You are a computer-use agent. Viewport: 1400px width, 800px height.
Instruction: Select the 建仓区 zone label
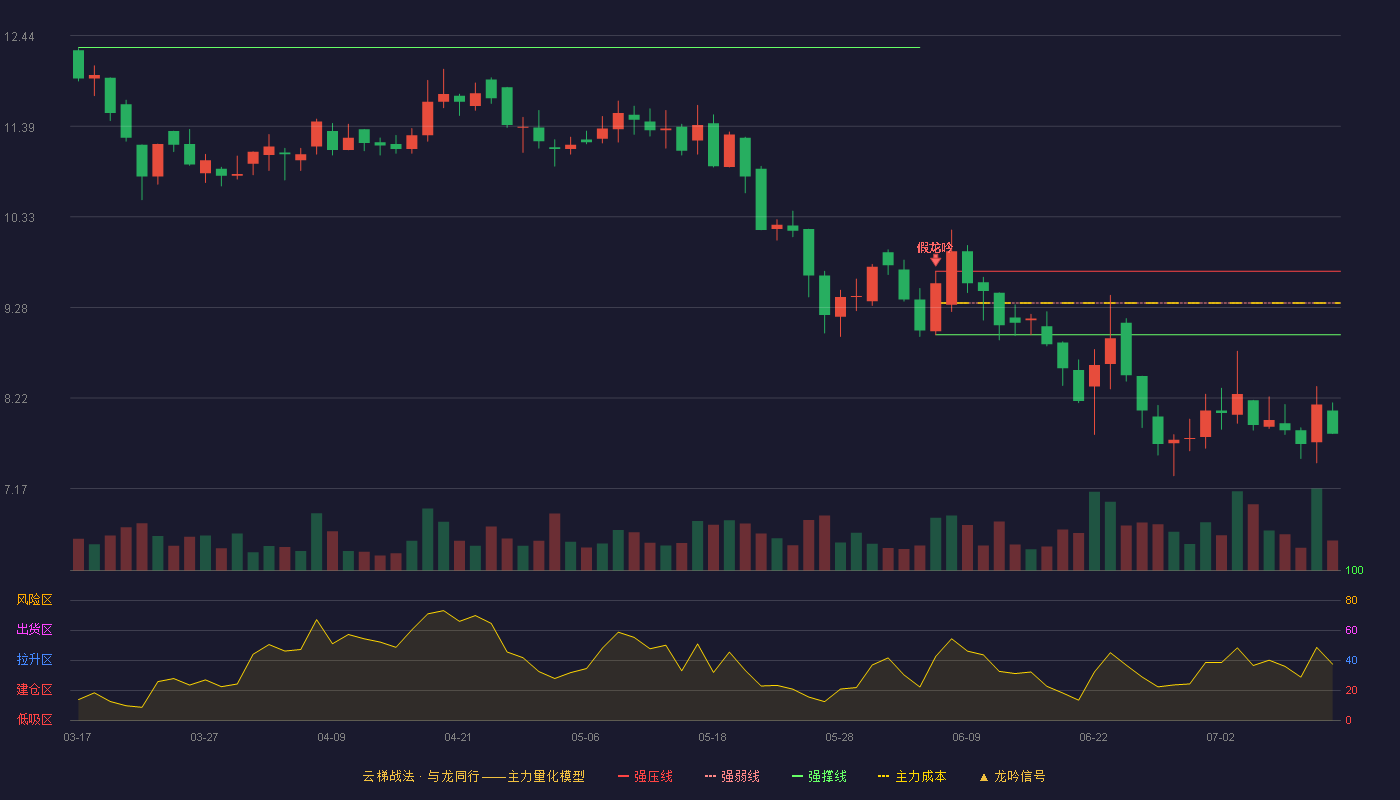[x=34, y=690]
